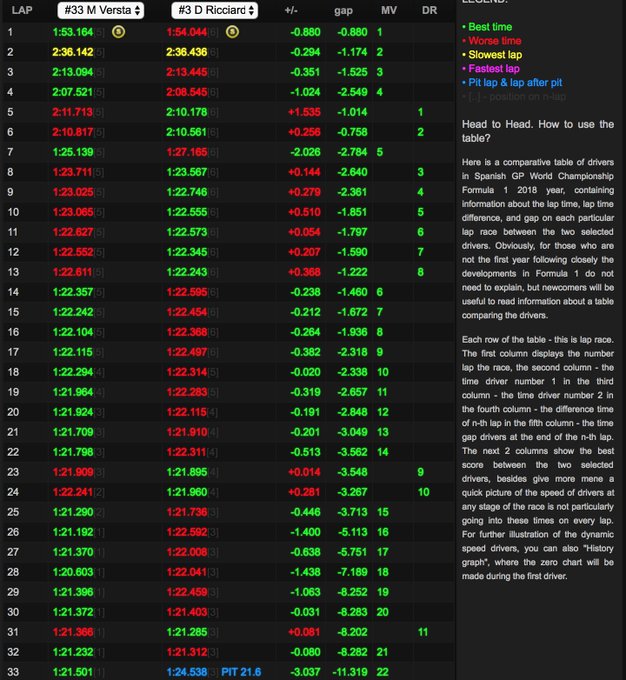Image resolution: width=626 pixels, height=680 pixels.
Task: Click lap 3 time 2:13.094
Action: pos(72,72)
